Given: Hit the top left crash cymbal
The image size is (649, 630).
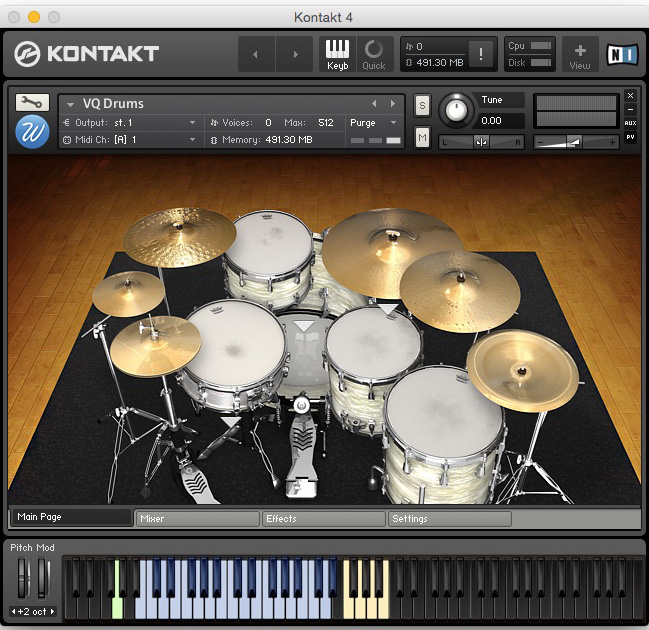Looking at the screenshot, I should coord(180,237).
